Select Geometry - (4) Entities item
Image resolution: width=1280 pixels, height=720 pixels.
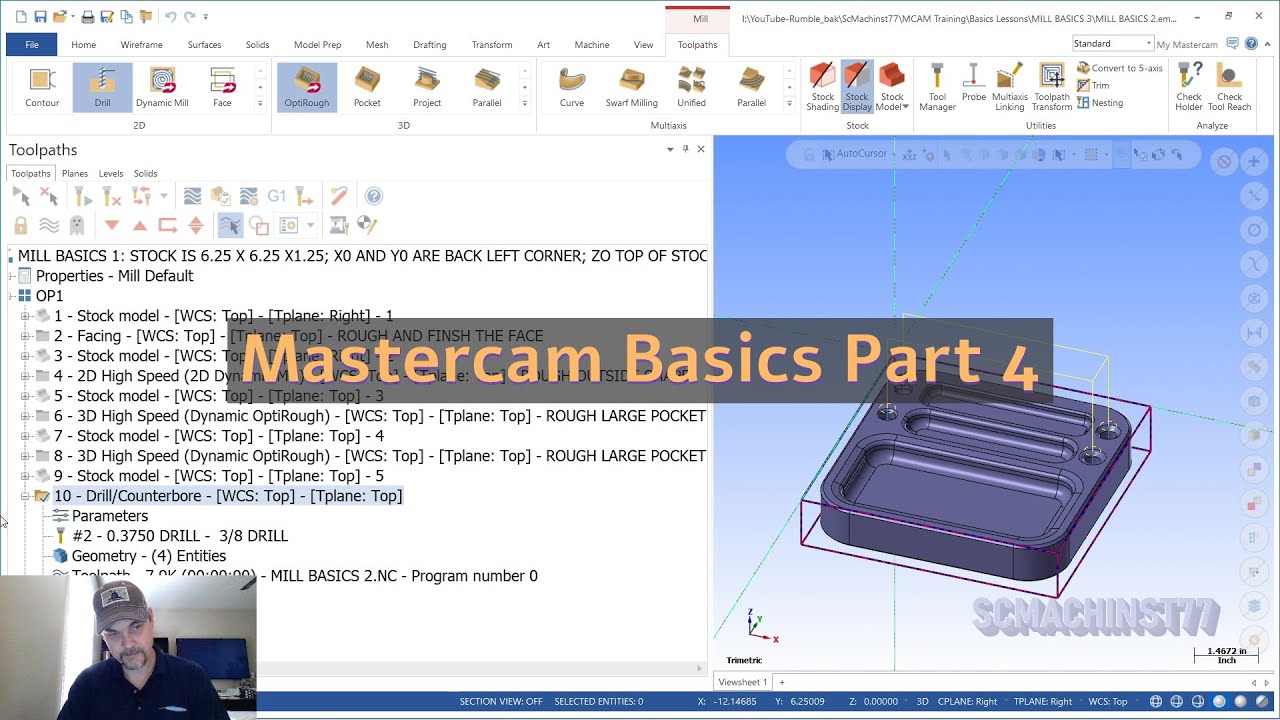click(x=149, y=556)
